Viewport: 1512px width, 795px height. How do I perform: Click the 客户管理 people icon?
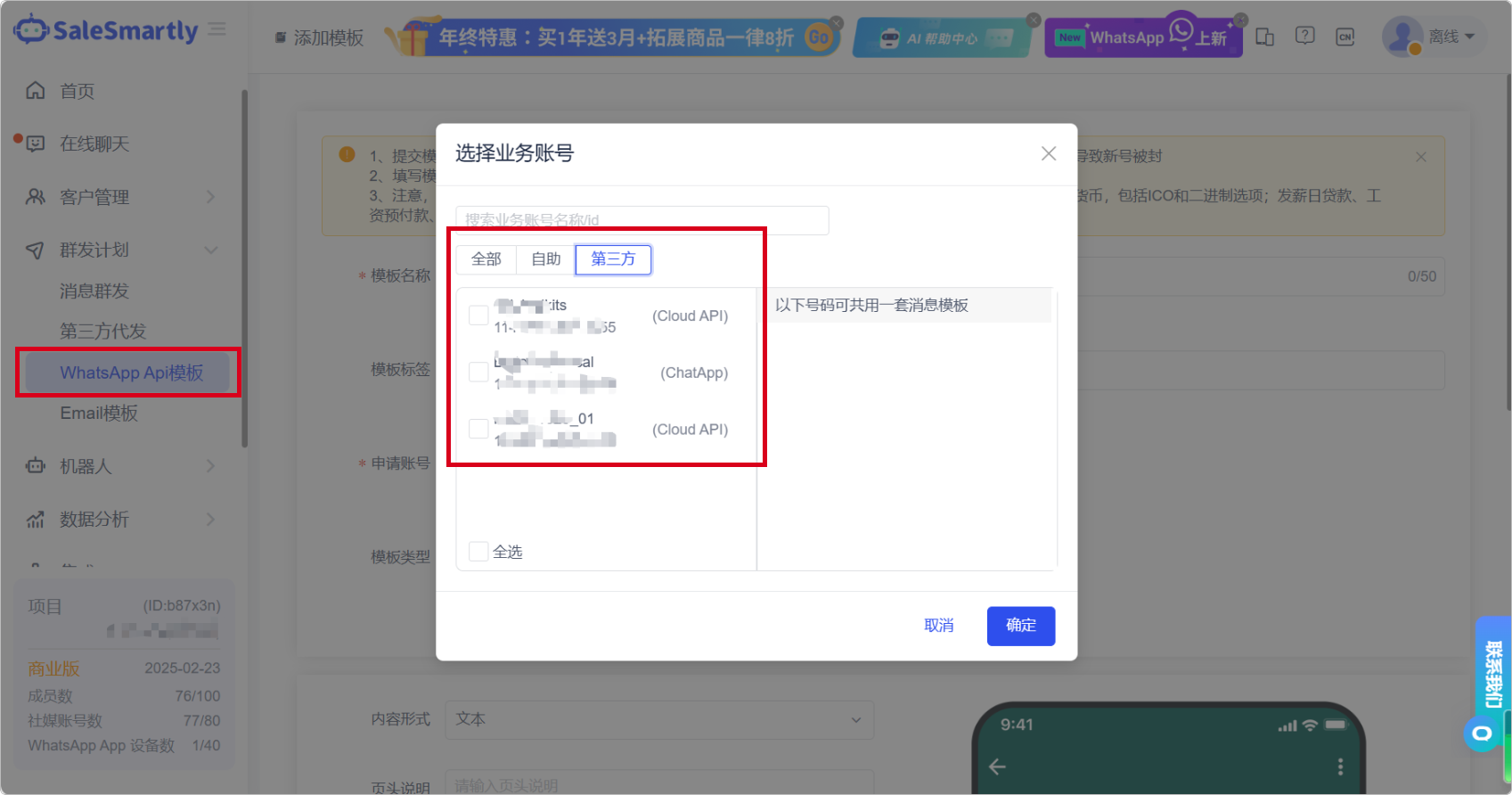click(x=36, y=197)
